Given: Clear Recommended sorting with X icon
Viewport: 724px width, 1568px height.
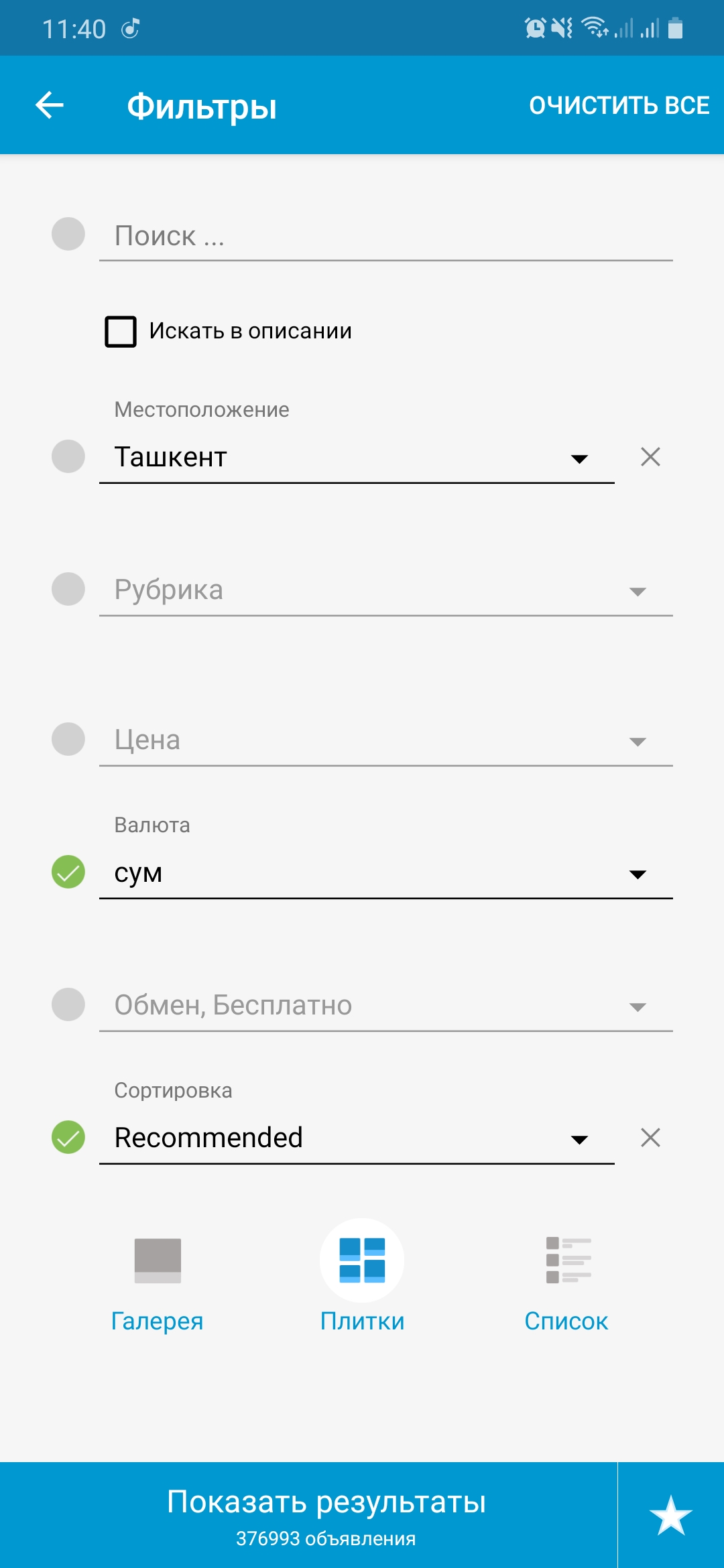Looking at the screenshot, I should click(x=650, y=1138).
